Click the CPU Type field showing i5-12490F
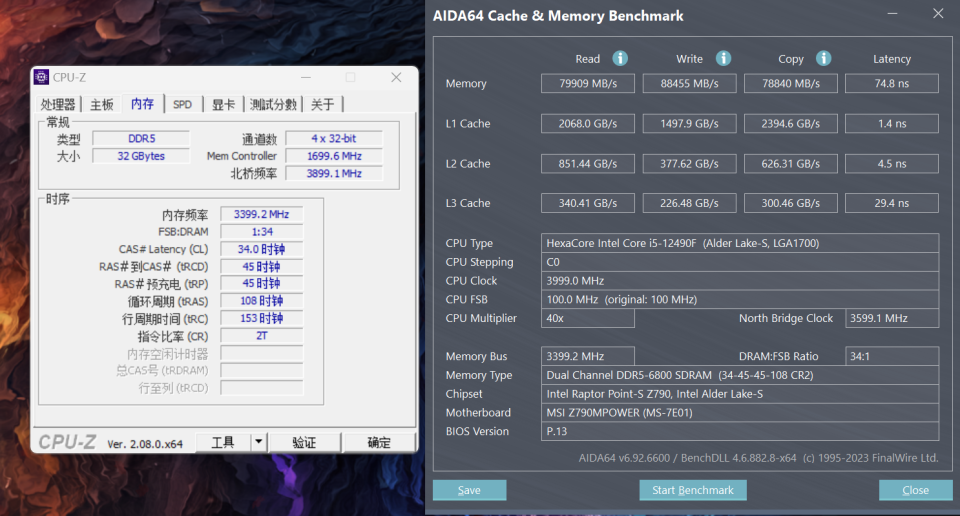Screen dimensions: 960x516 click(x=740, y=243)
